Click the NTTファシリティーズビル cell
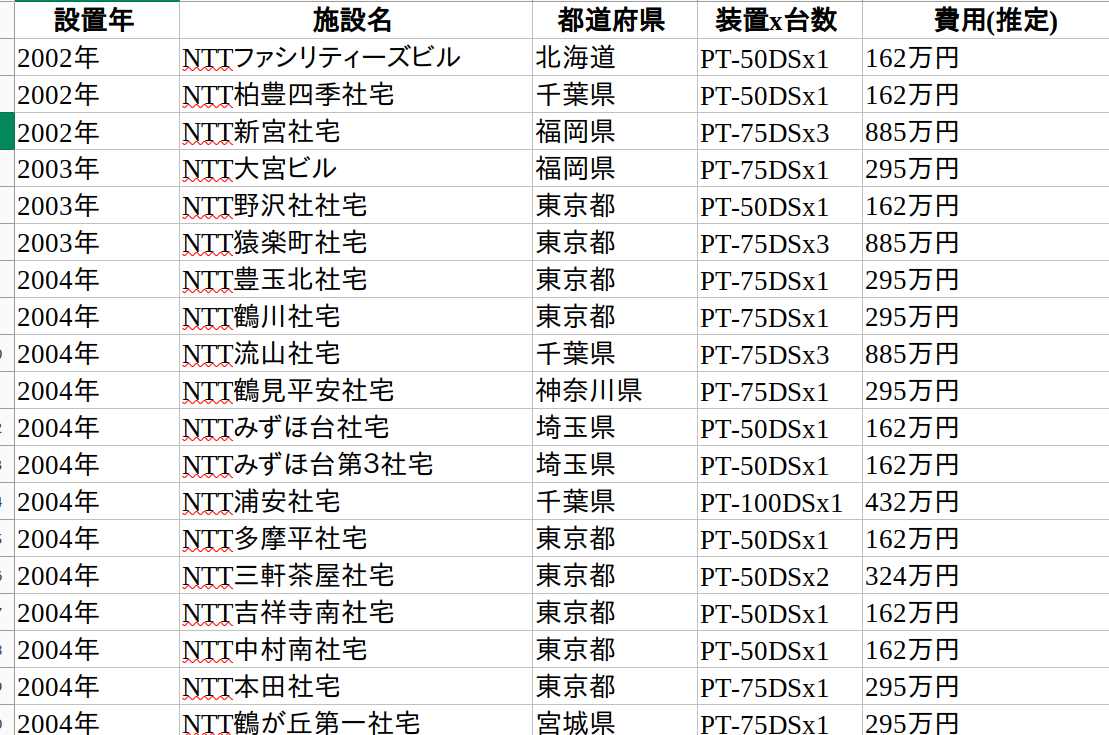This screenshot has height=735, width=1109. click(x=356, y=57)
